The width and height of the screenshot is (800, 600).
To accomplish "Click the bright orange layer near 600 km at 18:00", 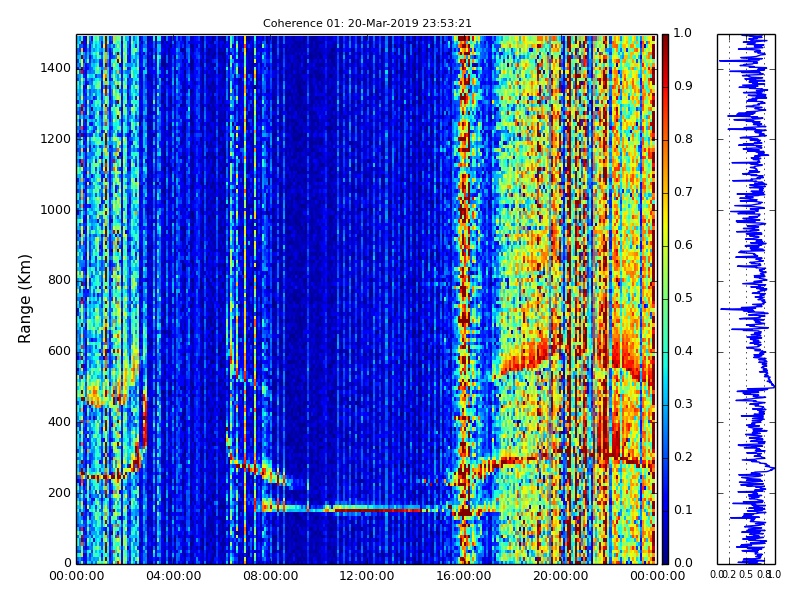I will tap(526, 357).
